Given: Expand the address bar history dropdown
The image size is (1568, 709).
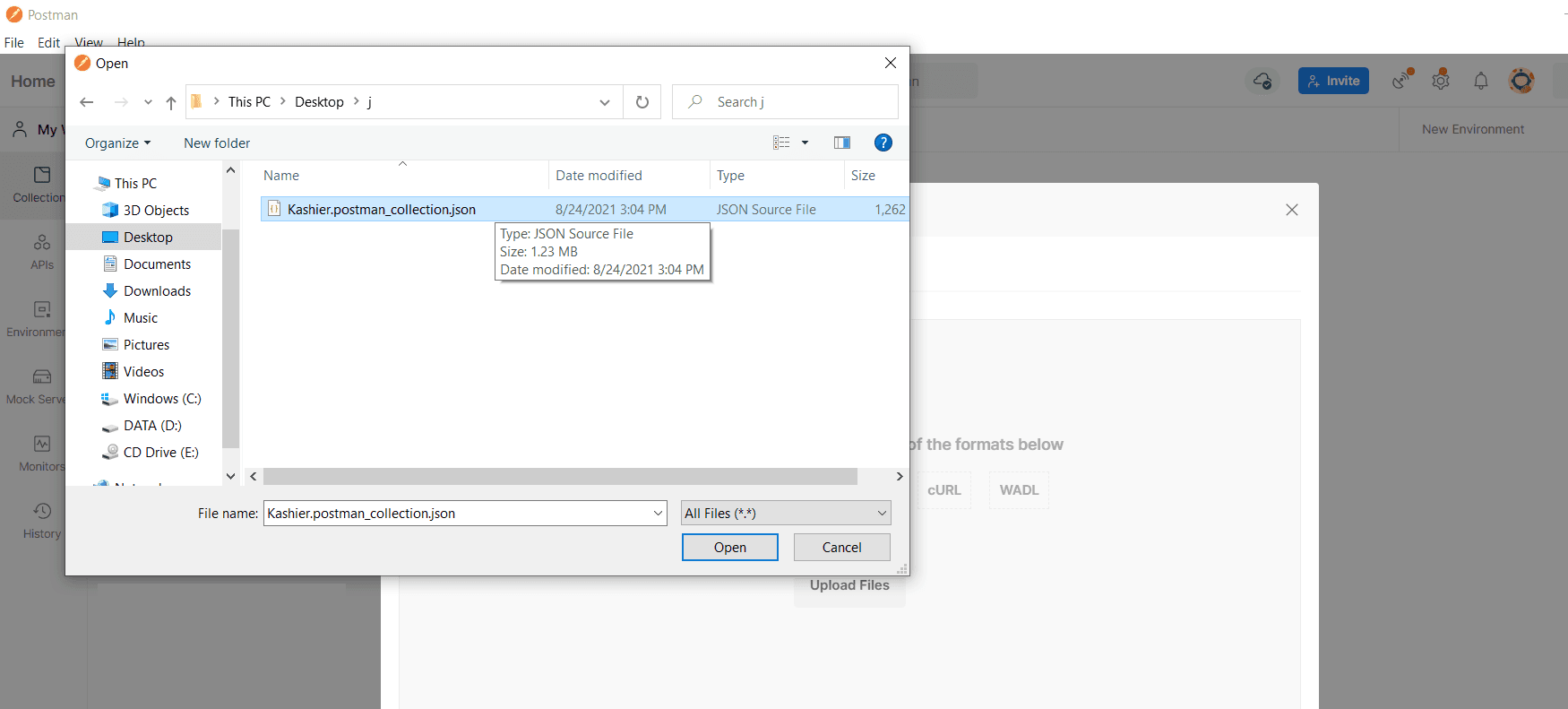Looking at the screenshot, I should (605, 102).
